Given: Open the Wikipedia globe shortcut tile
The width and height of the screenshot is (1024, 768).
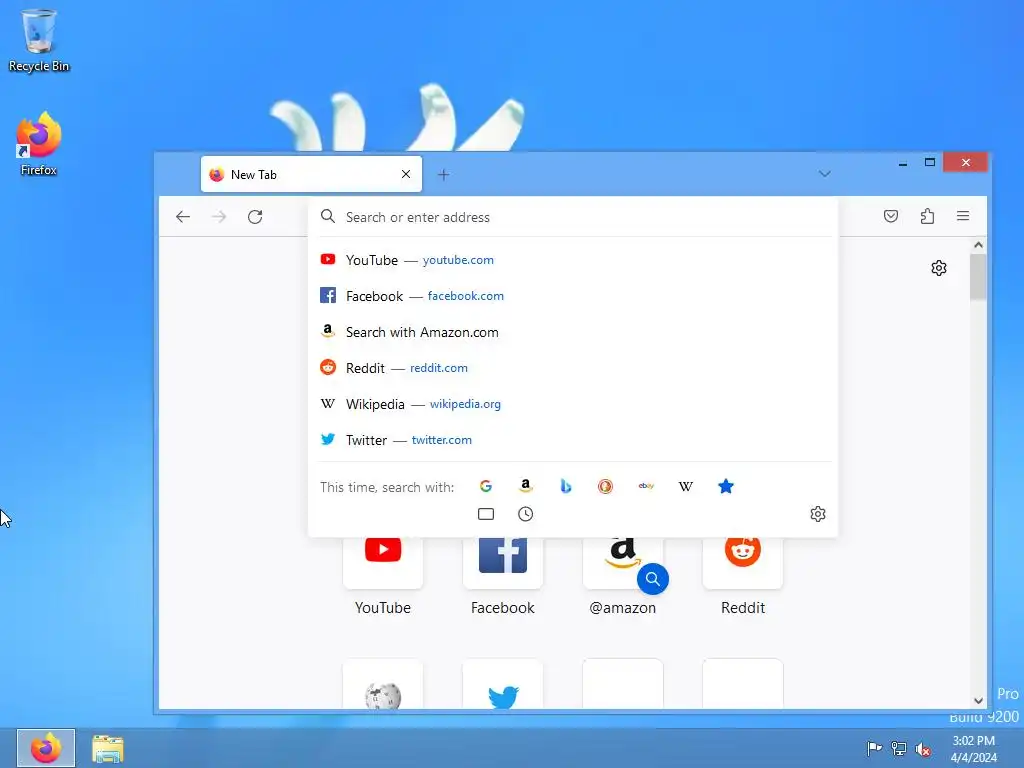Looking at the screenshot, I should click(383, 684).
